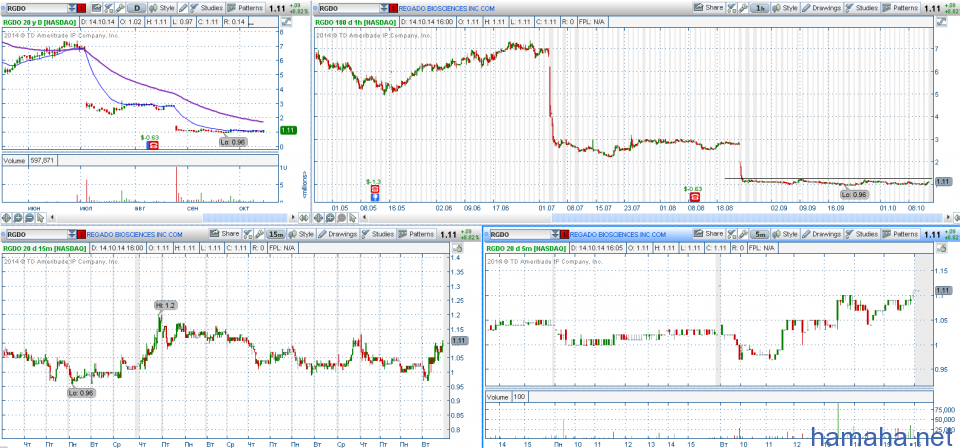Open quick-edit tools icon in 5m chart
This screenshot has width=960, height=448.
point(732,234)
